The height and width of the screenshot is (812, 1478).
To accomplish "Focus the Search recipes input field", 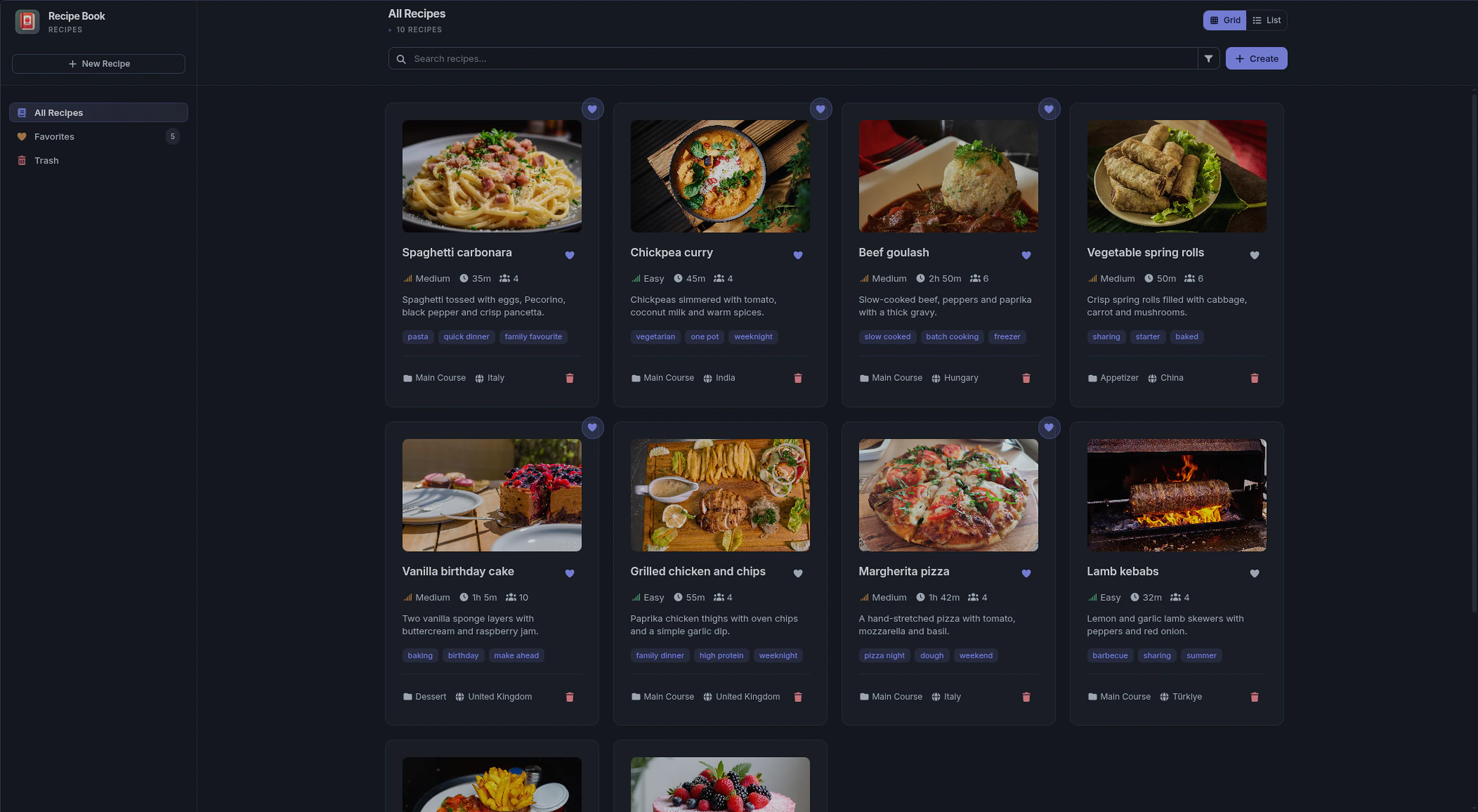I will 793,58.
